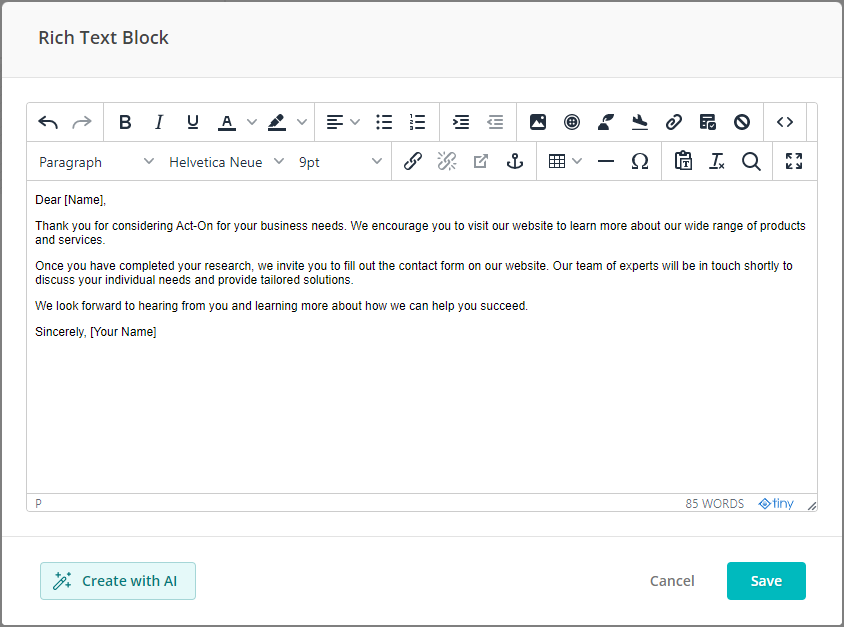Click on 'Sincerely, [Your Name]' line
This screenshot has width=844, height=627.
pos(96,332)
